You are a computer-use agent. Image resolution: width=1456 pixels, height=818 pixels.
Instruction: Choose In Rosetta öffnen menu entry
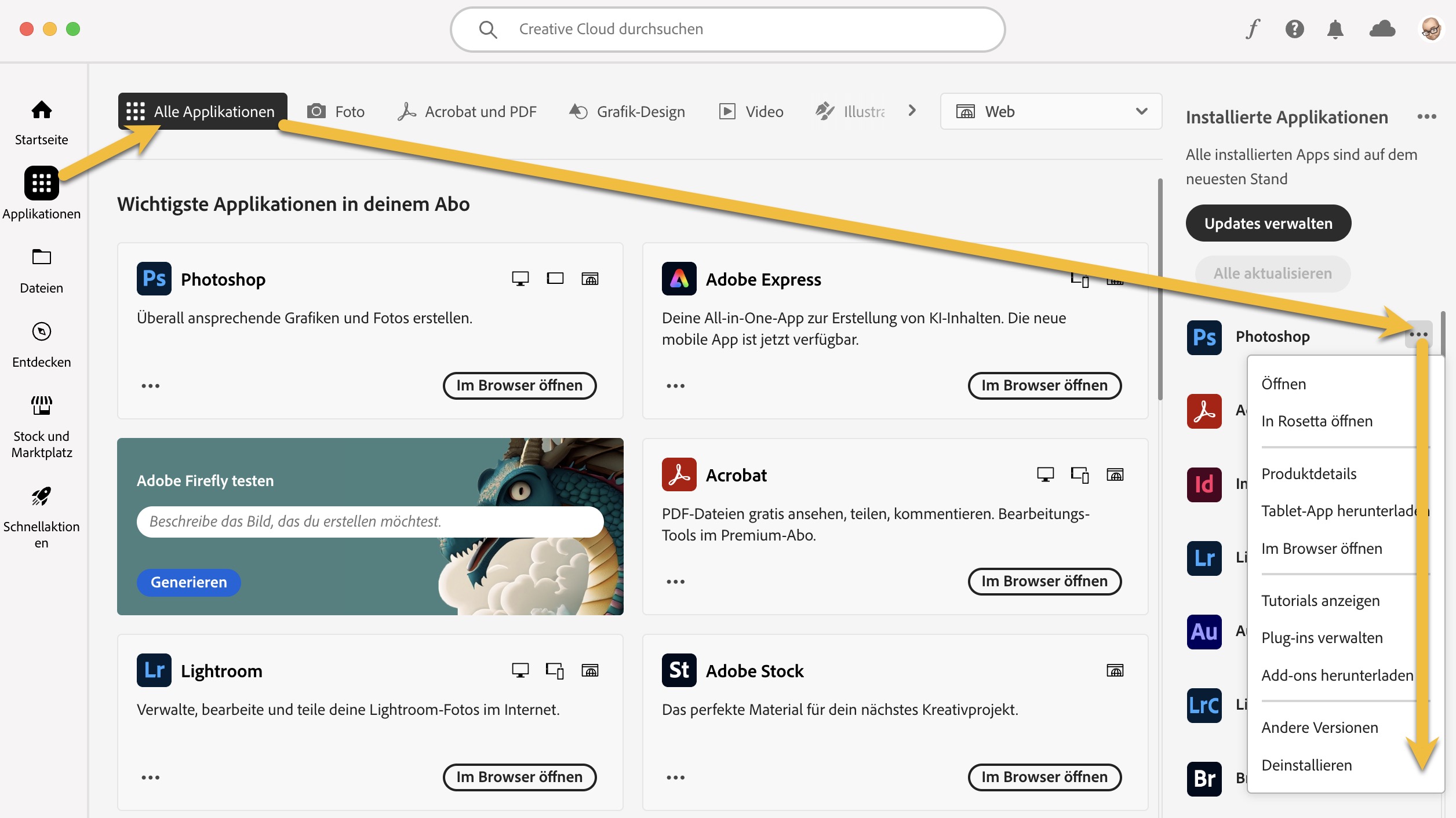pyautogui.click(x=1317, y=421)
